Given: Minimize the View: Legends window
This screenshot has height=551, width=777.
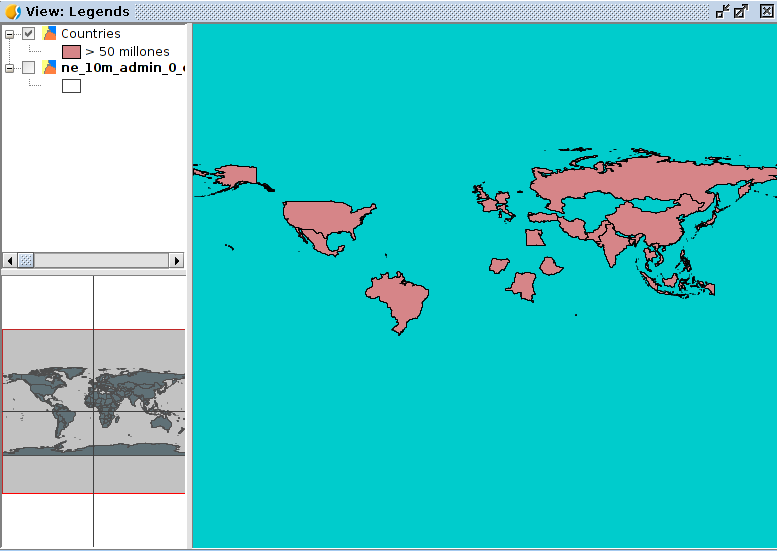Looking at the screenshot, I should pyautogui.click(x=722, y=12).
